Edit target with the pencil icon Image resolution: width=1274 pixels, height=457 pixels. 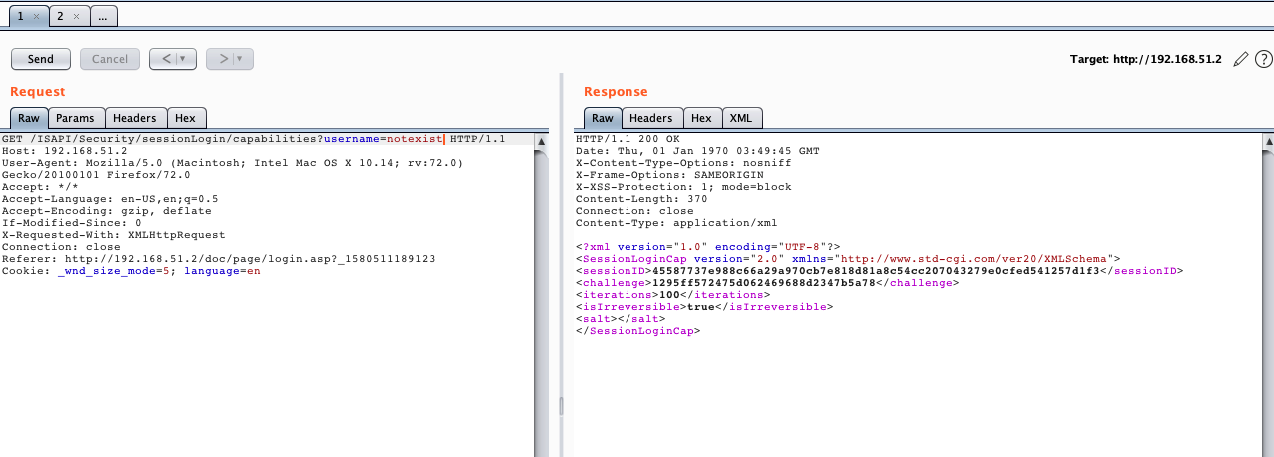coord(1240,59)
